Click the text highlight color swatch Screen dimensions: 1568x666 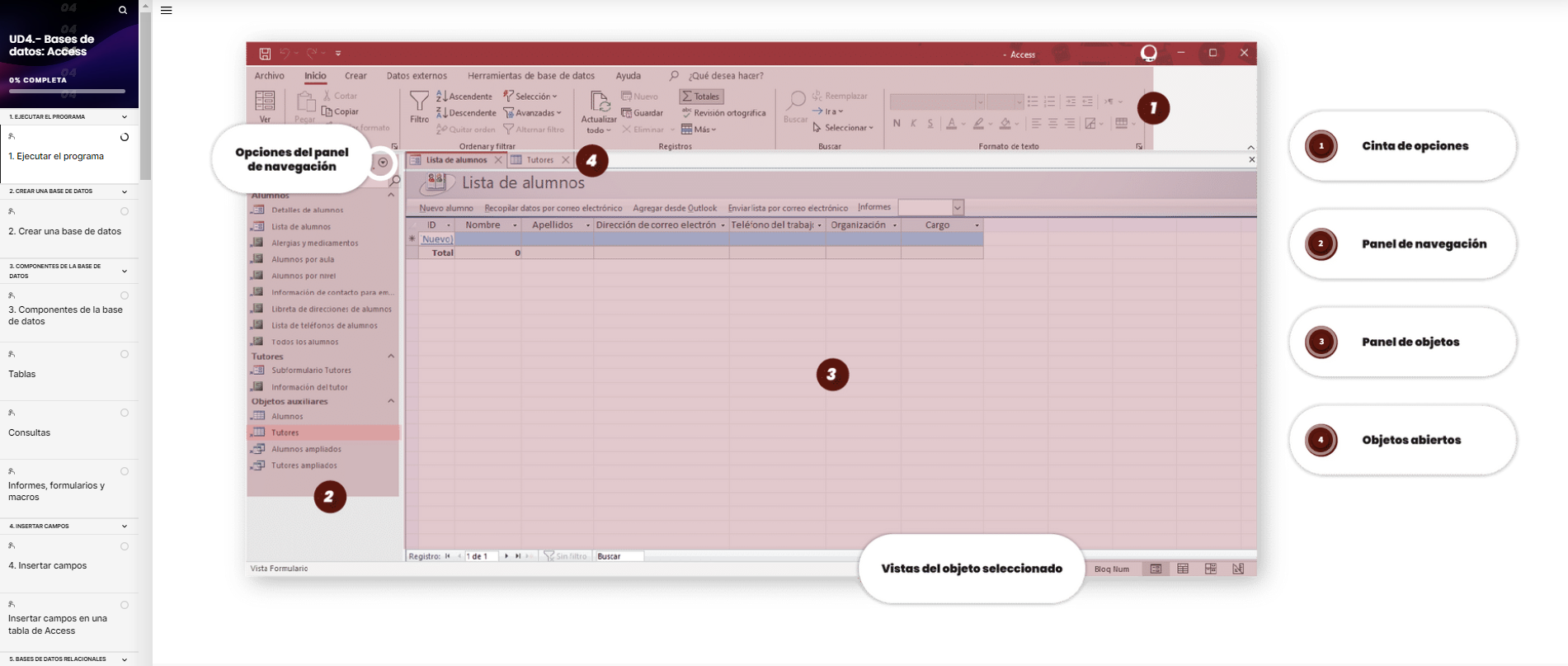coord(978,124)
